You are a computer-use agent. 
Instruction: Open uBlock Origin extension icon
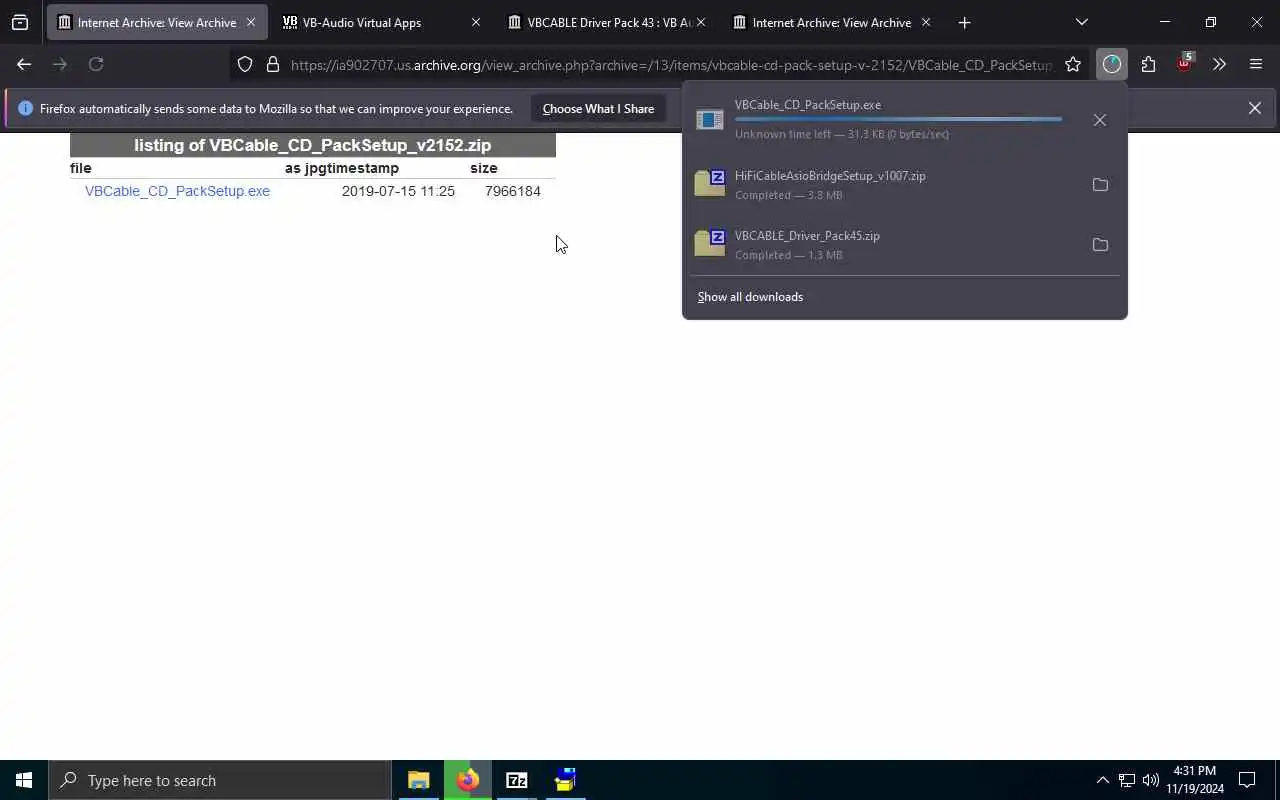pyautogui.click(x=1184, y=63)
